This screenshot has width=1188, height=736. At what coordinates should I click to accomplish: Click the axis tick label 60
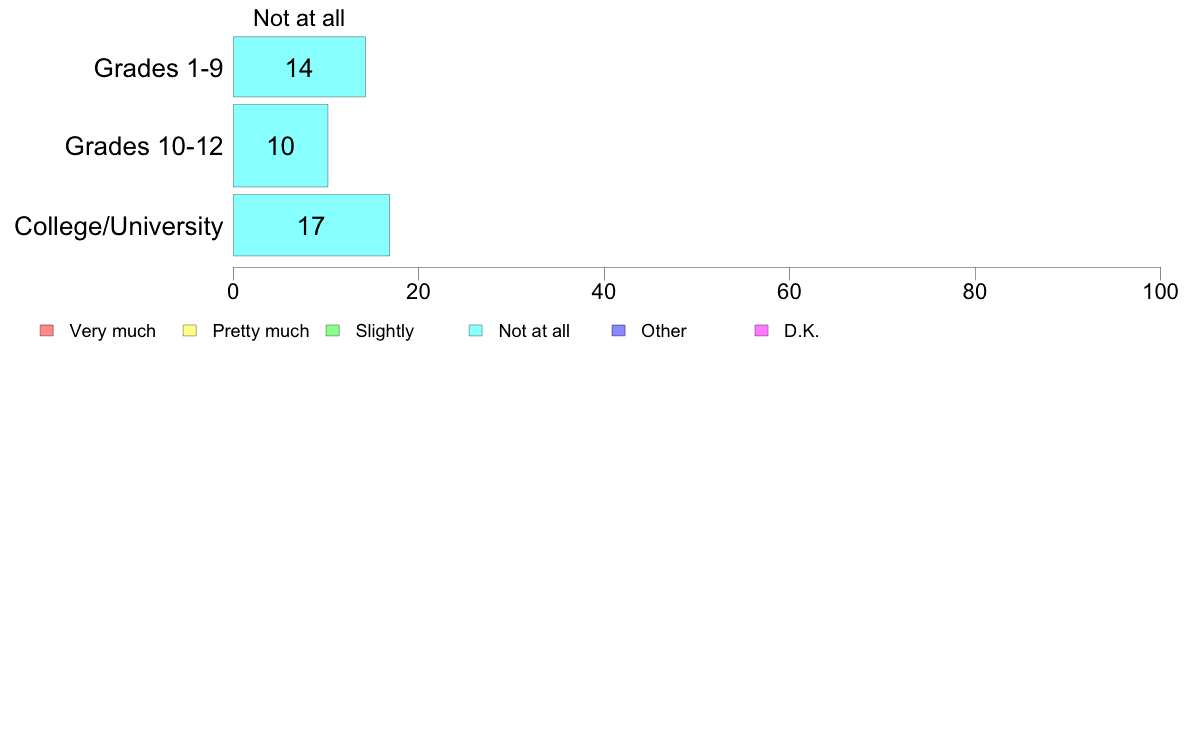coord(789,292)
